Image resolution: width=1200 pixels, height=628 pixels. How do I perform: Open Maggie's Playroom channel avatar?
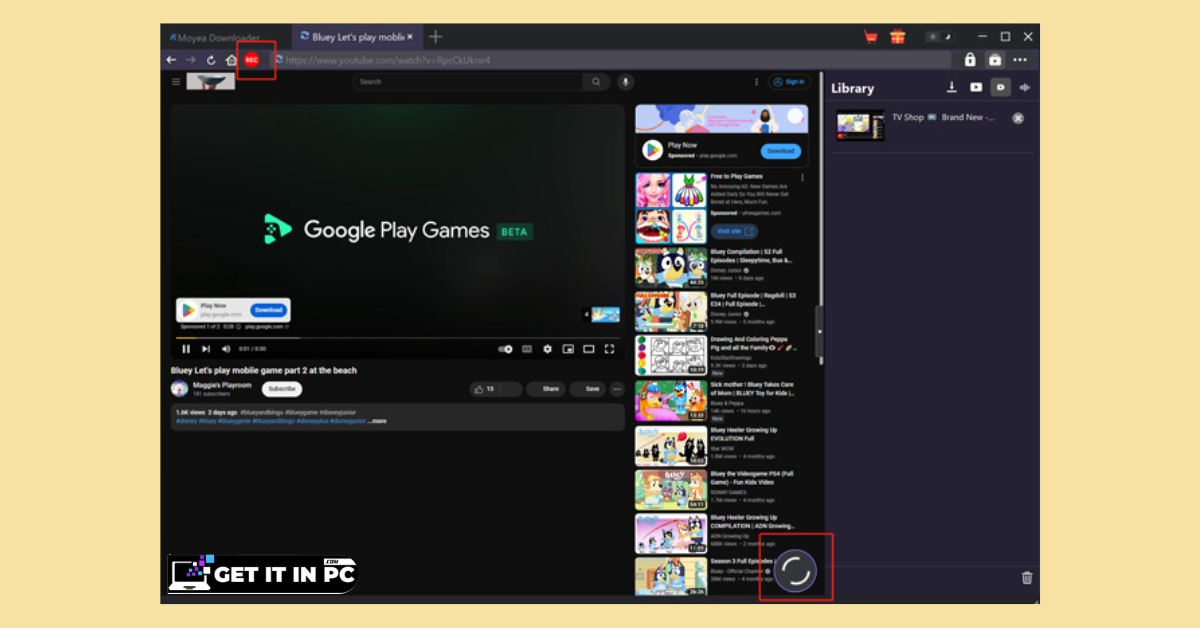pos(179,389)
